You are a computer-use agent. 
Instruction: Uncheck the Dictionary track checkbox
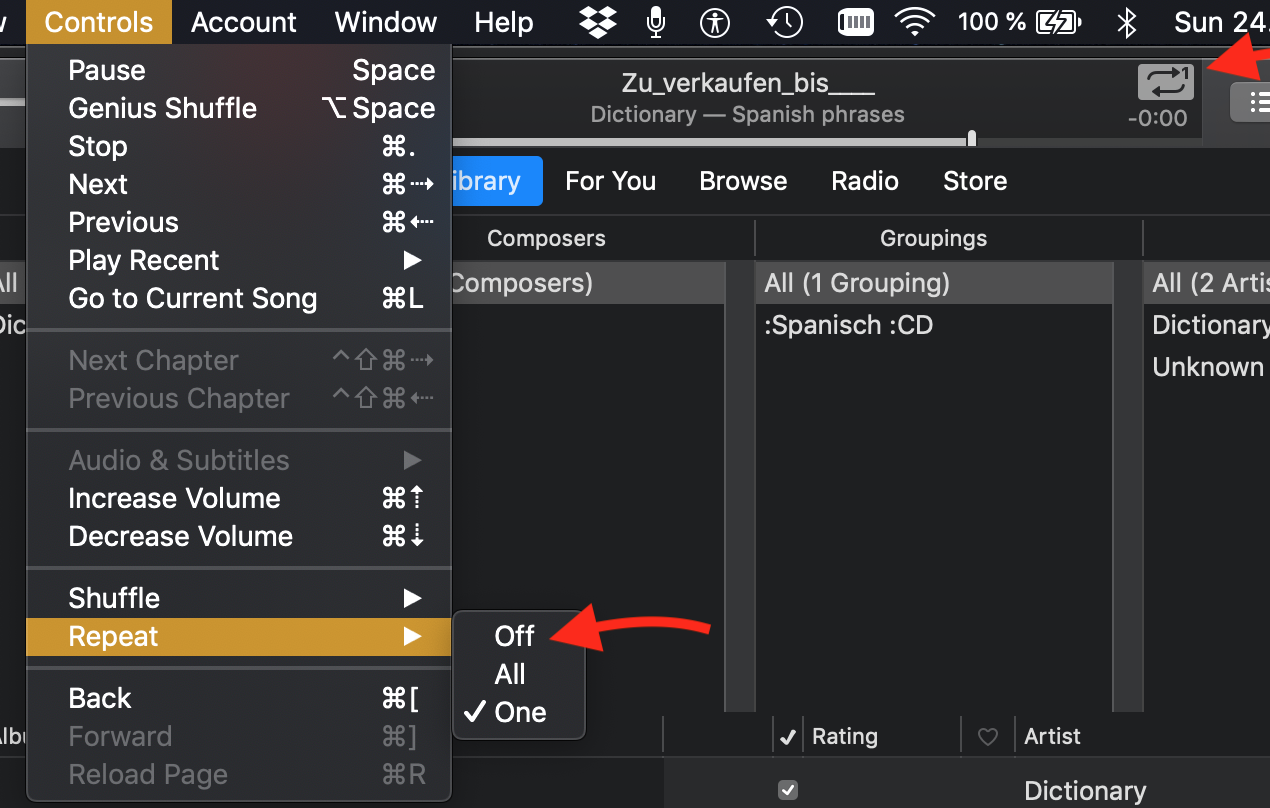pyautogui.click(x=788, y=790)
